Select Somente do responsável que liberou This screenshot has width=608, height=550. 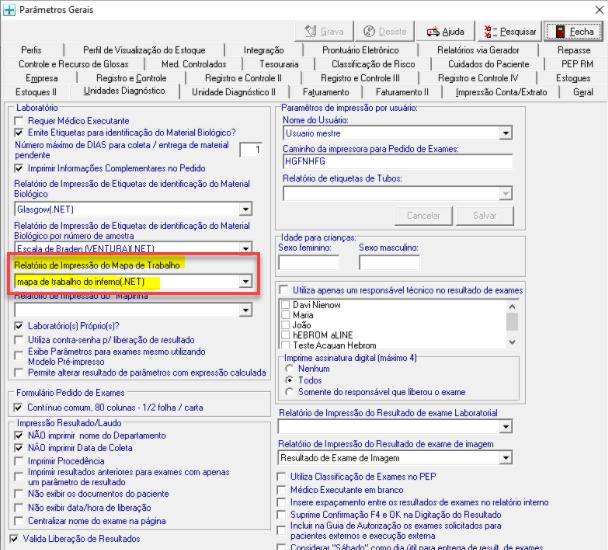[x=289, y=392]
